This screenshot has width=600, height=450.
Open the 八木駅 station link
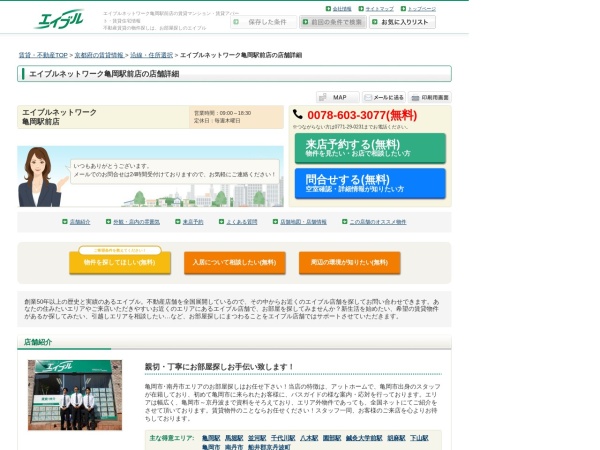(309, 438)
